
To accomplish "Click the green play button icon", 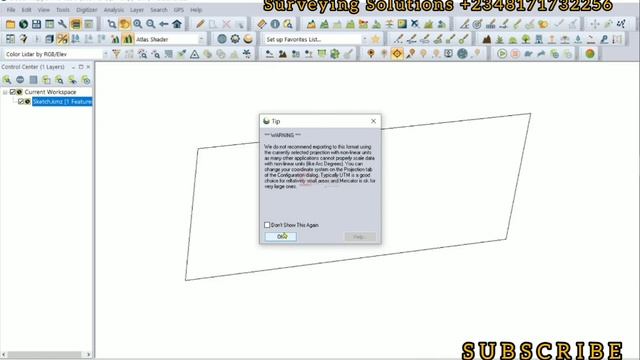I will 502,54.
